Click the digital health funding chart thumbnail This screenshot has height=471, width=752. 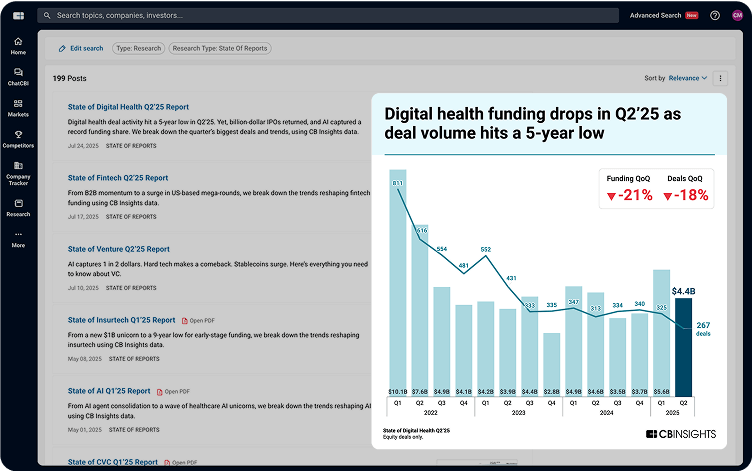(x=549, y=270)
